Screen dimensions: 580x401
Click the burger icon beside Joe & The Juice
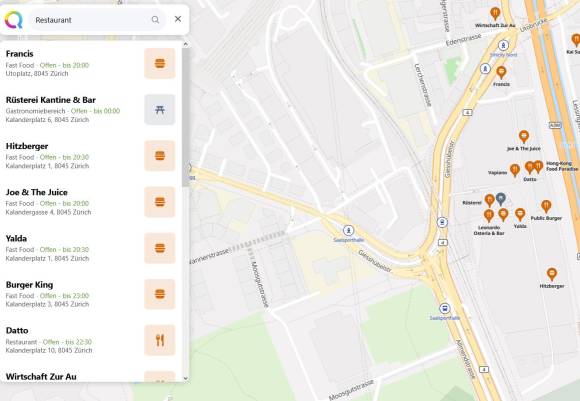pos(160,202)
